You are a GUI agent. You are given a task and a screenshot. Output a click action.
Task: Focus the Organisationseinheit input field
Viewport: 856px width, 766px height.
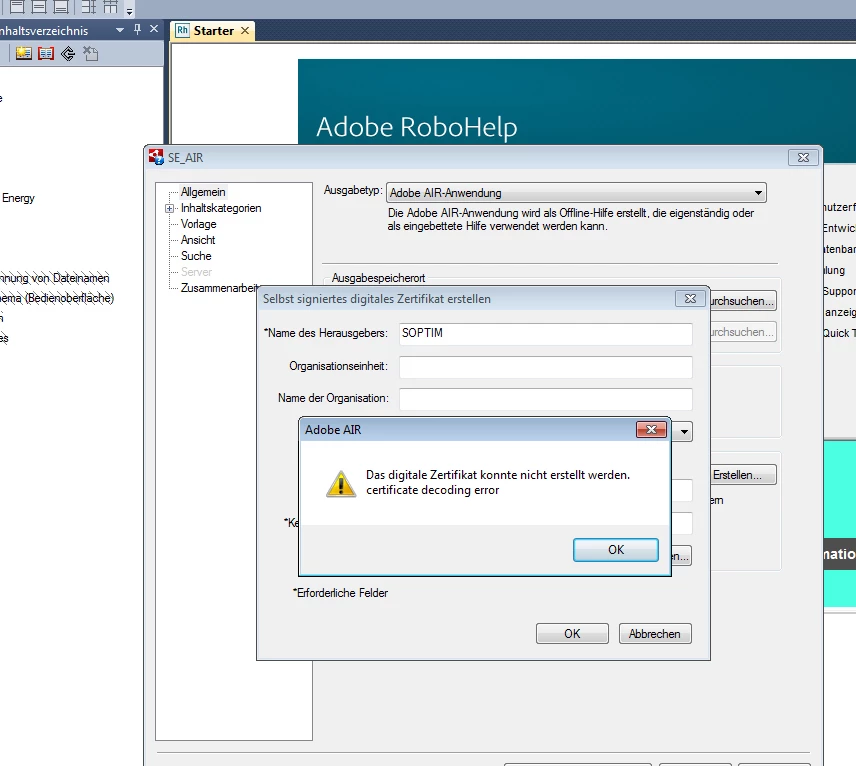[x=545, y=367]
